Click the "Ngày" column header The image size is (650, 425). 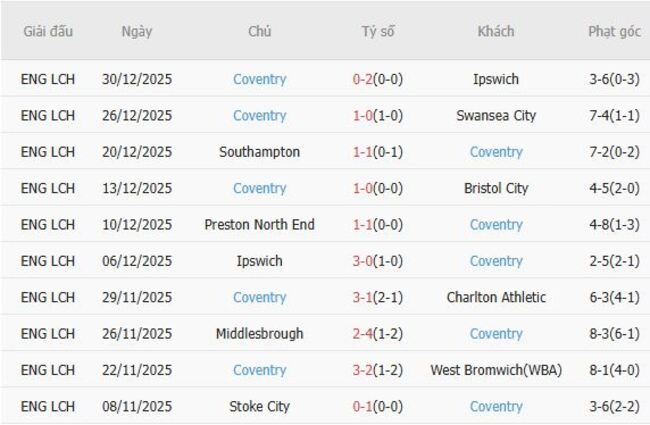pos(137,32)
